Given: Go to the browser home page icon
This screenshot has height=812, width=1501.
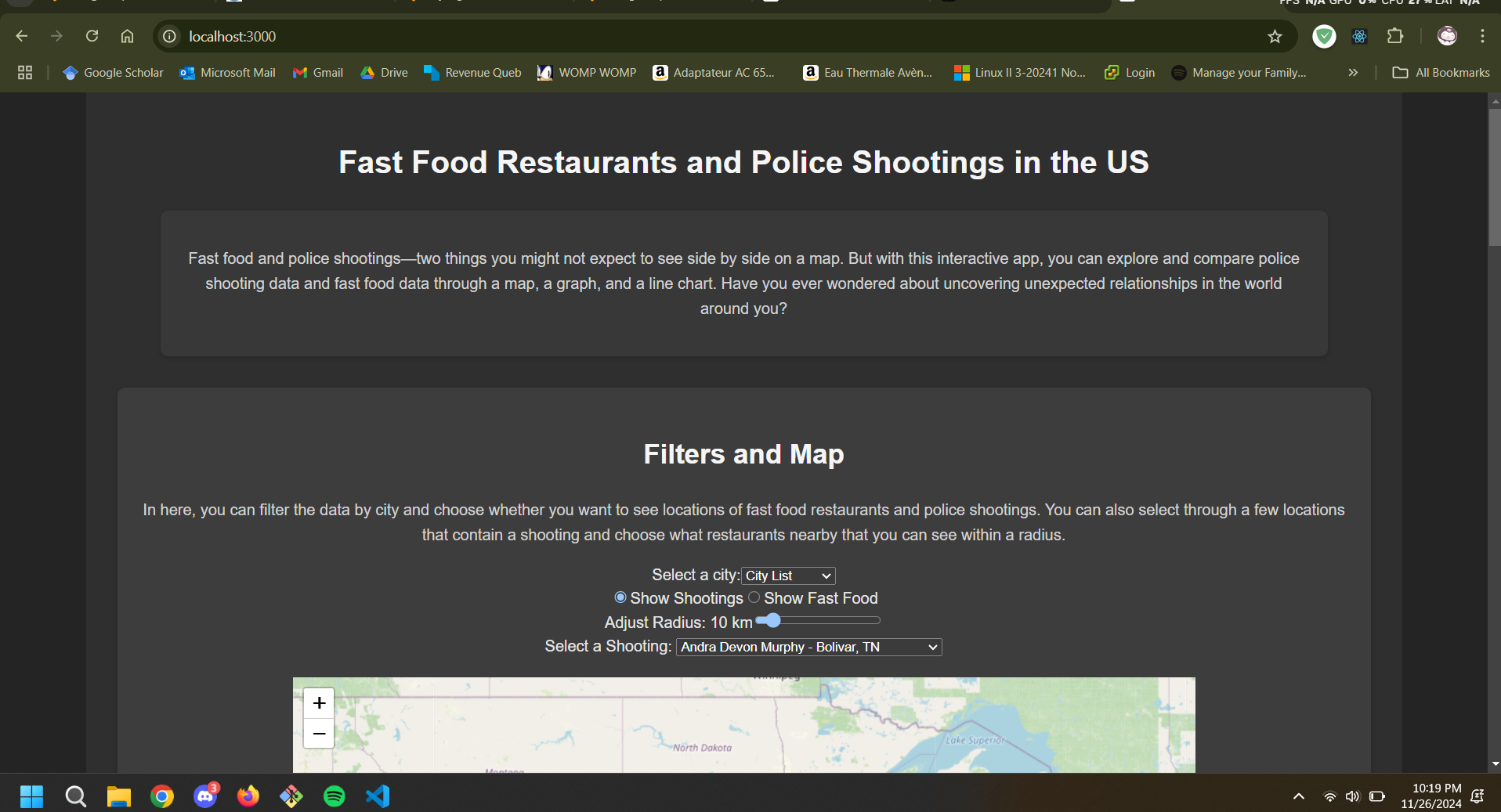Looking at the screenshot, I should [x=127, y=36].
